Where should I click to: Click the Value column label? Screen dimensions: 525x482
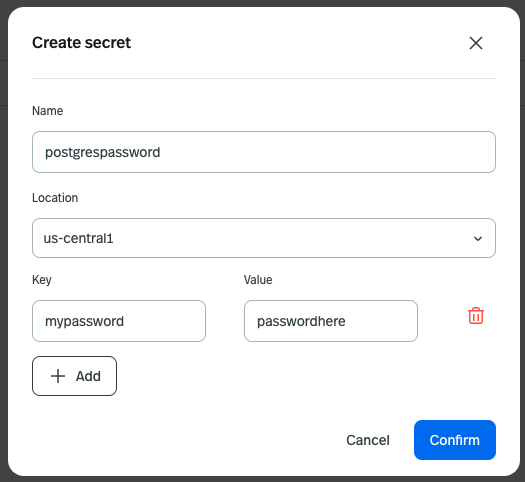point(258,280)
